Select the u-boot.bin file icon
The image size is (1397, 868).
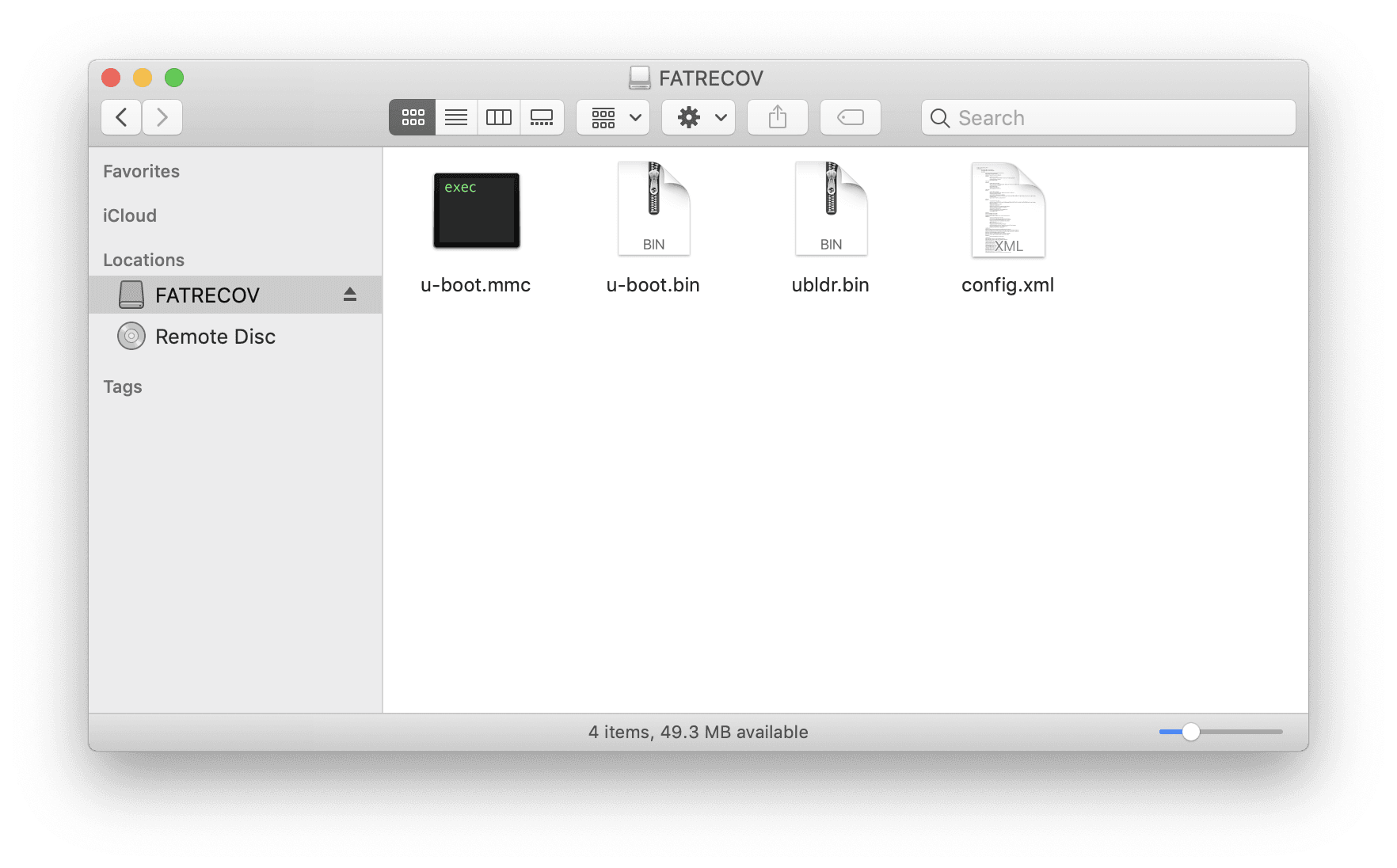tap(653, 209)
